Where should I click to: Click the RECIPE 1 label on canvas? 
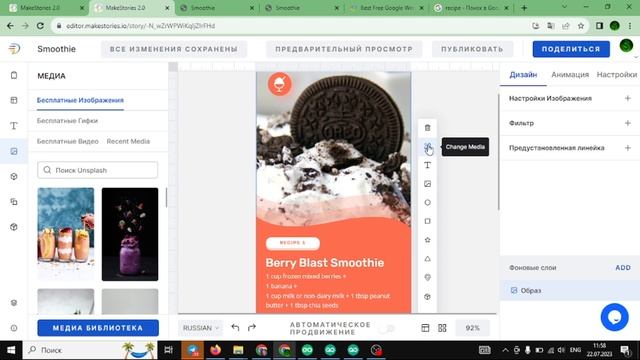[293, 243]
